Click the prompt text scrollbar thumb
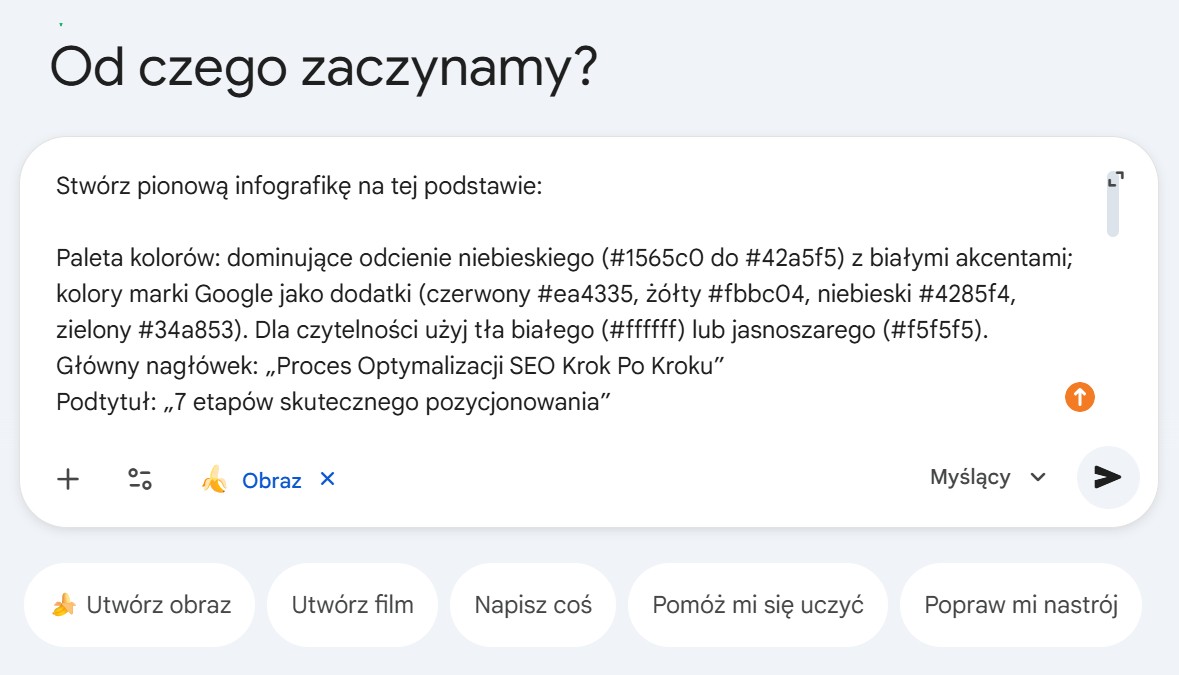 tap(1113, 213)
